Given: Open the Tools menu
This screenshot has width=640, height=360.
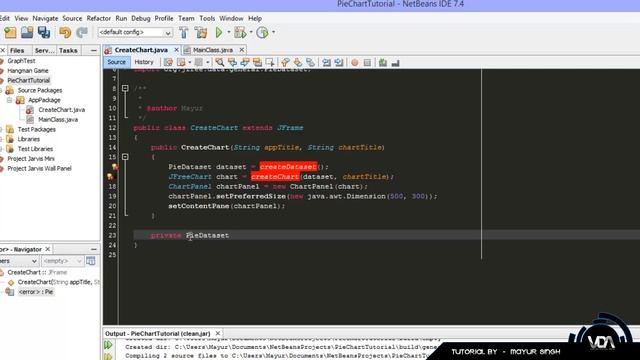Looking at the screenshot, I should 207,18.
